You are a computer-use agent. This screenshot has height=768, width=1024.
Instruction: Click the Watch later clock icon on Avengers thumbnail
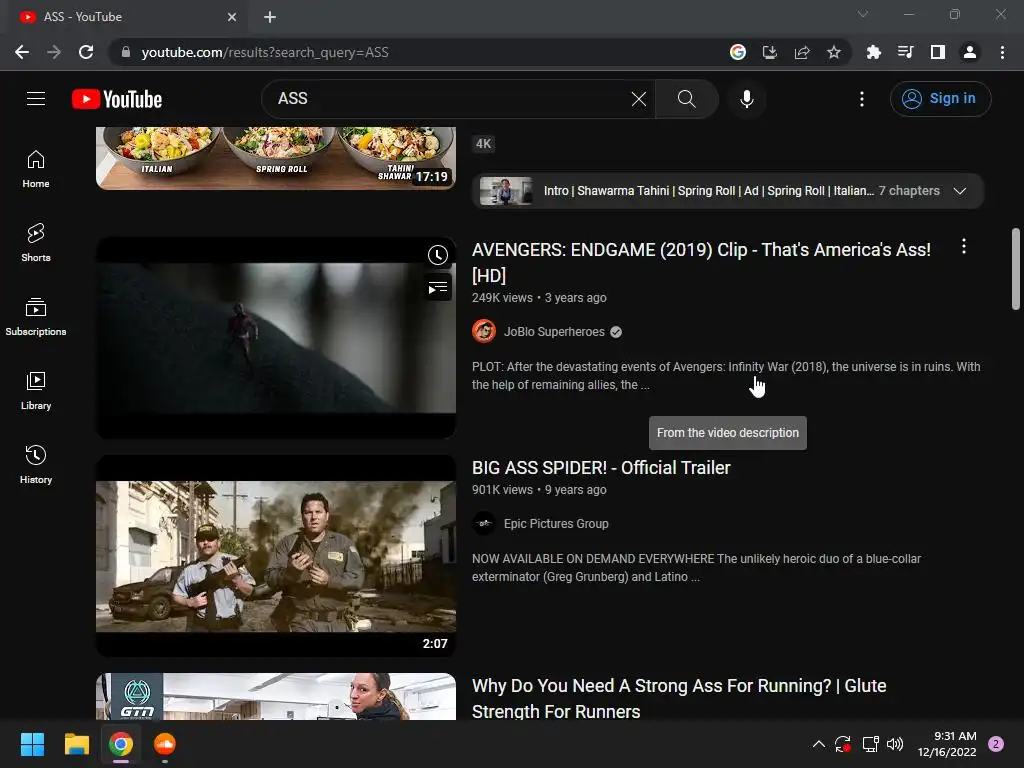438,255
